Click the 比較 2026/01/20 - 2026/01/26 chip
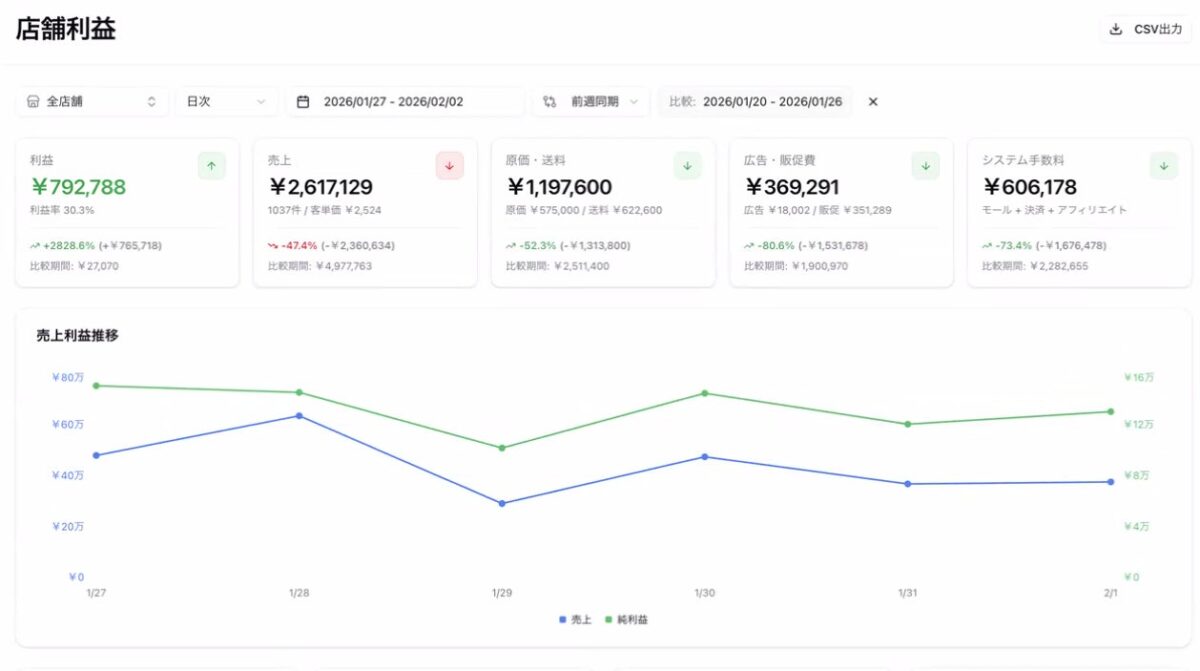This screenshot has width=1200, height=671. pyautogui.click(x=756, y=102)
